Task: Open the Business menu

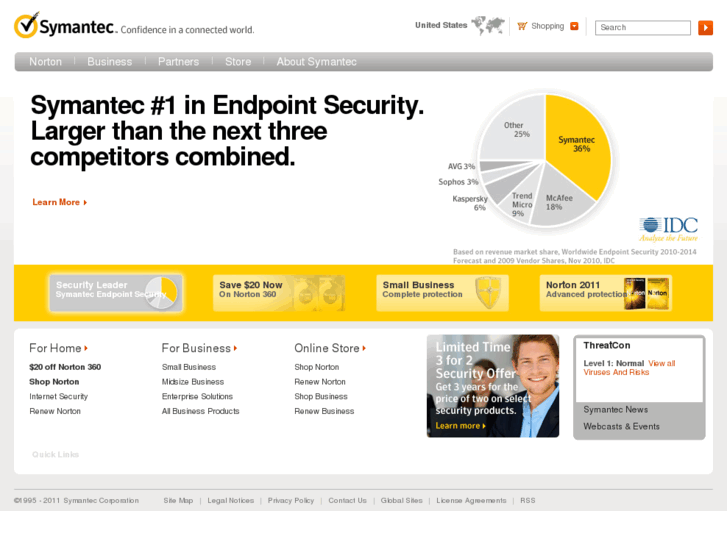Action: pos(109,62)
